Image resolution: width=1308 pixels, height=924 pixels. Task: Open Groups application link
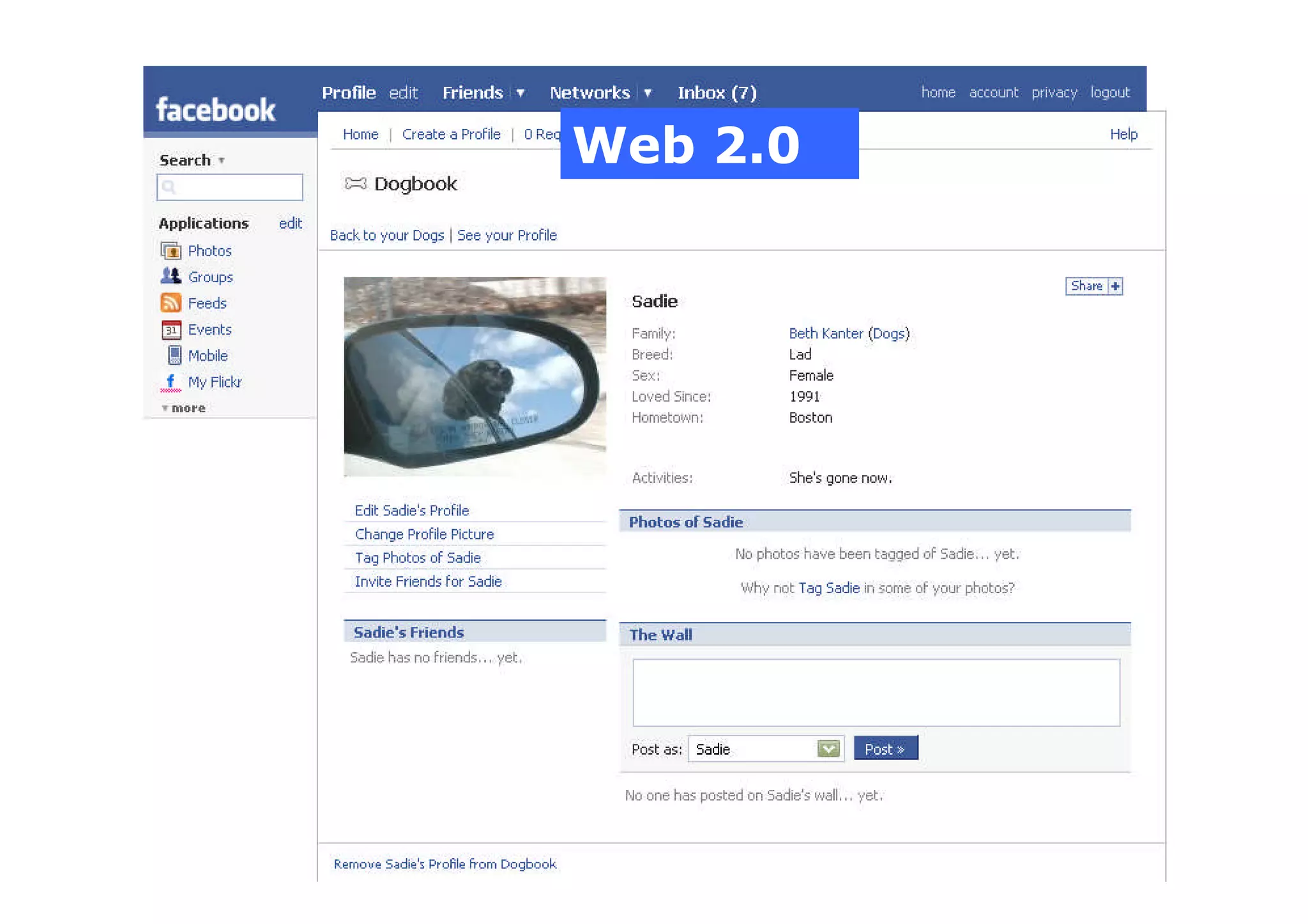211,277
